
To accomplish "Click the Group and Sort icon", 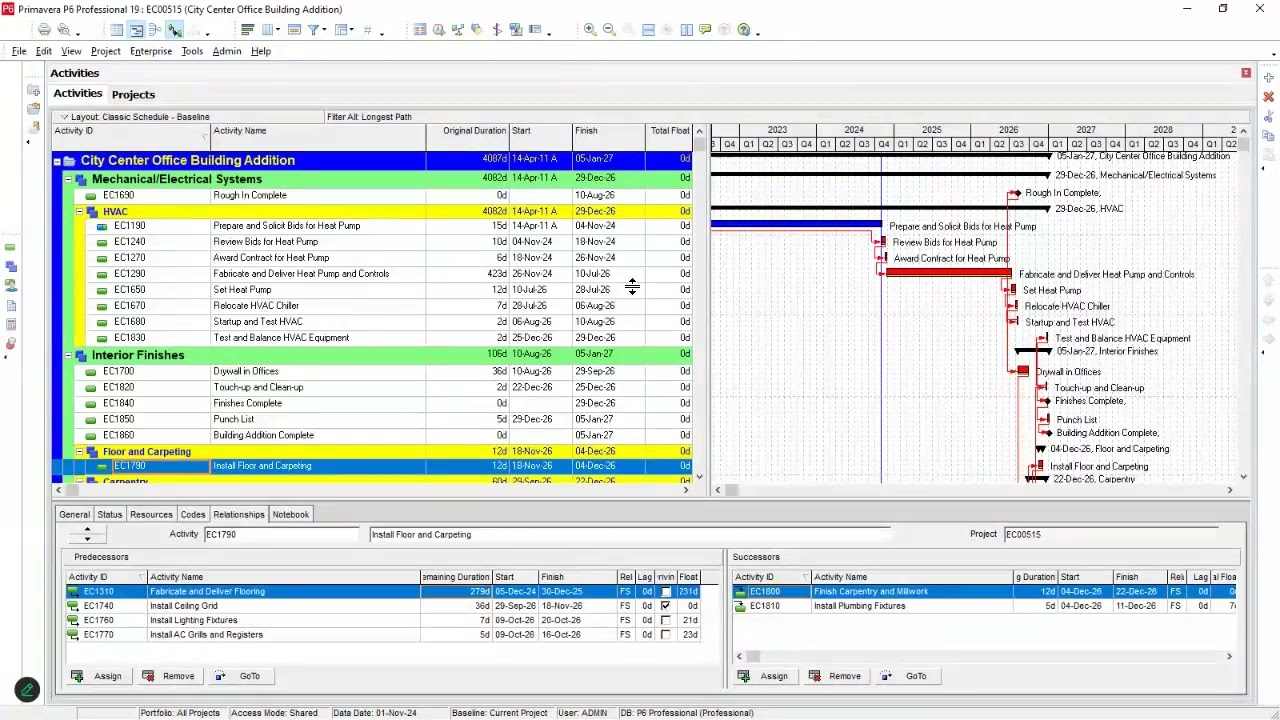I will [342, 30].
